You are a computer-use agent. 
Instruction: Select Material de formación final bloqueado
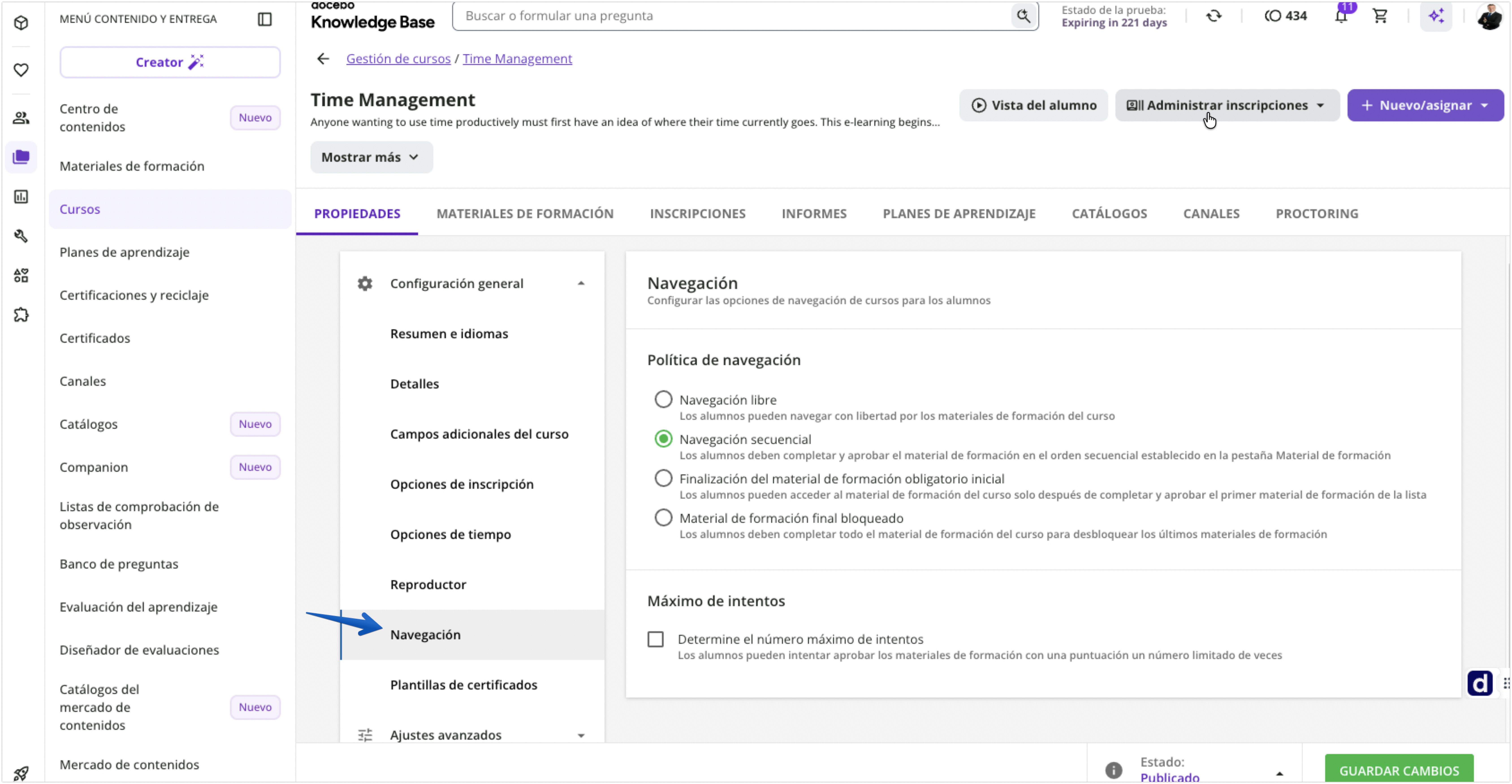tap(663, 518)
